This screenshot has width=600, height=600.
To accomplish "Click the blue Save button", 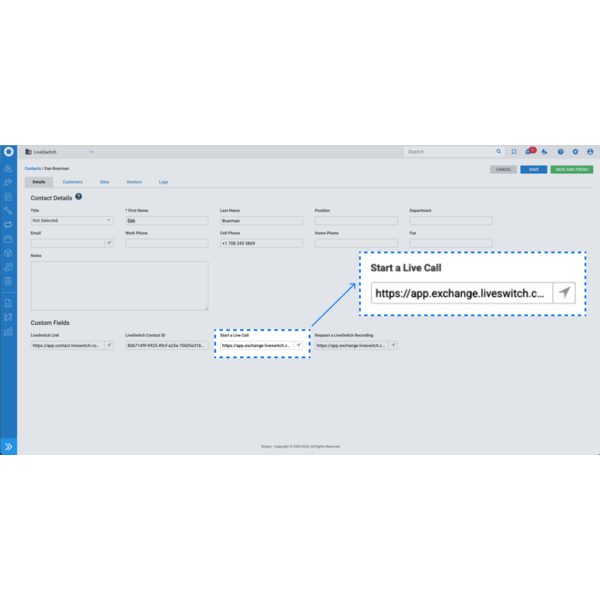I will coord(533,169).
